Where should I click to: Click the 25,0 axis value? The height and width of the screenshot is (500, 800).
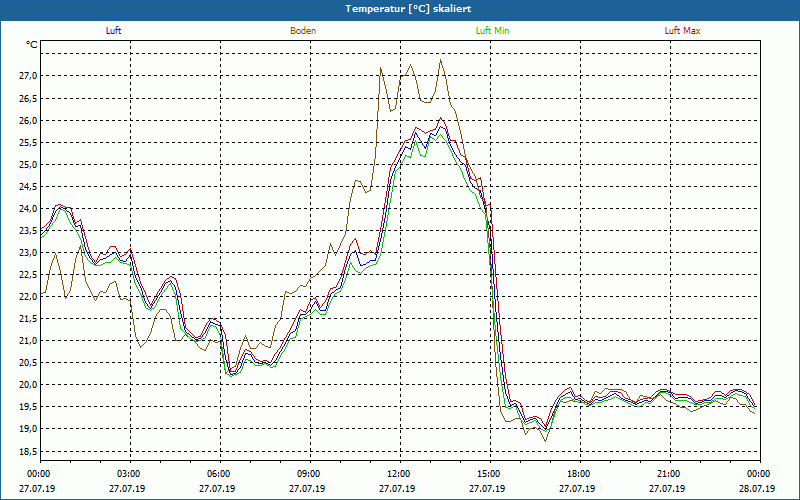(28, 164)
